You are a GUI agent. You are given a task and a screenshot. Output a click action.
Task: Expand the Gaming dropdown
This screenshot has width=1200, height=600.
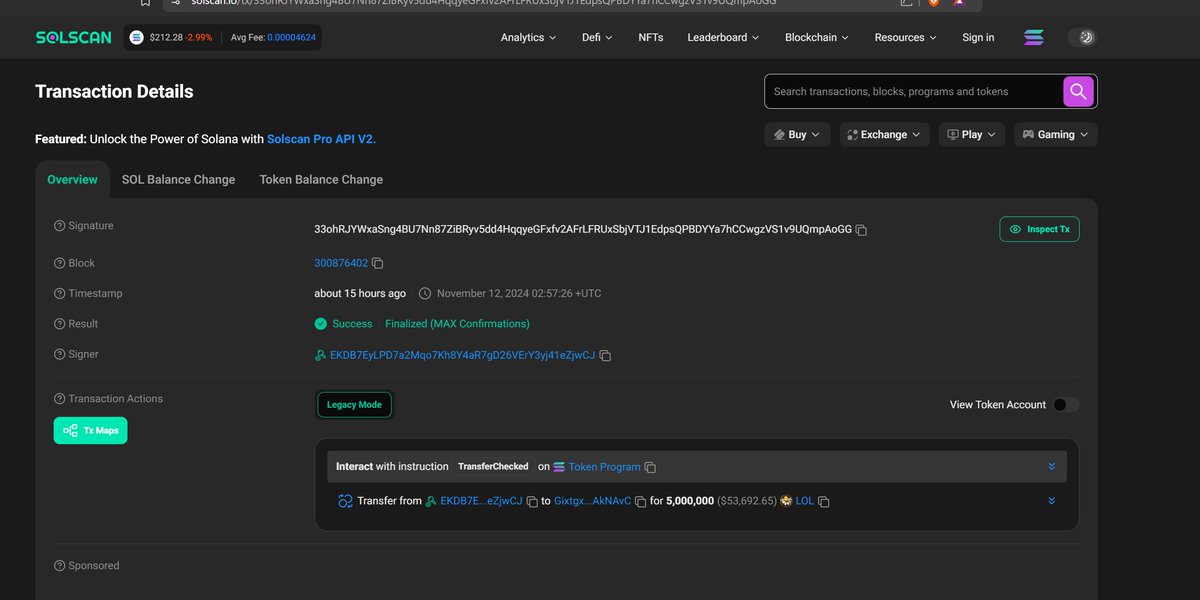click(x=1056, y=135)
